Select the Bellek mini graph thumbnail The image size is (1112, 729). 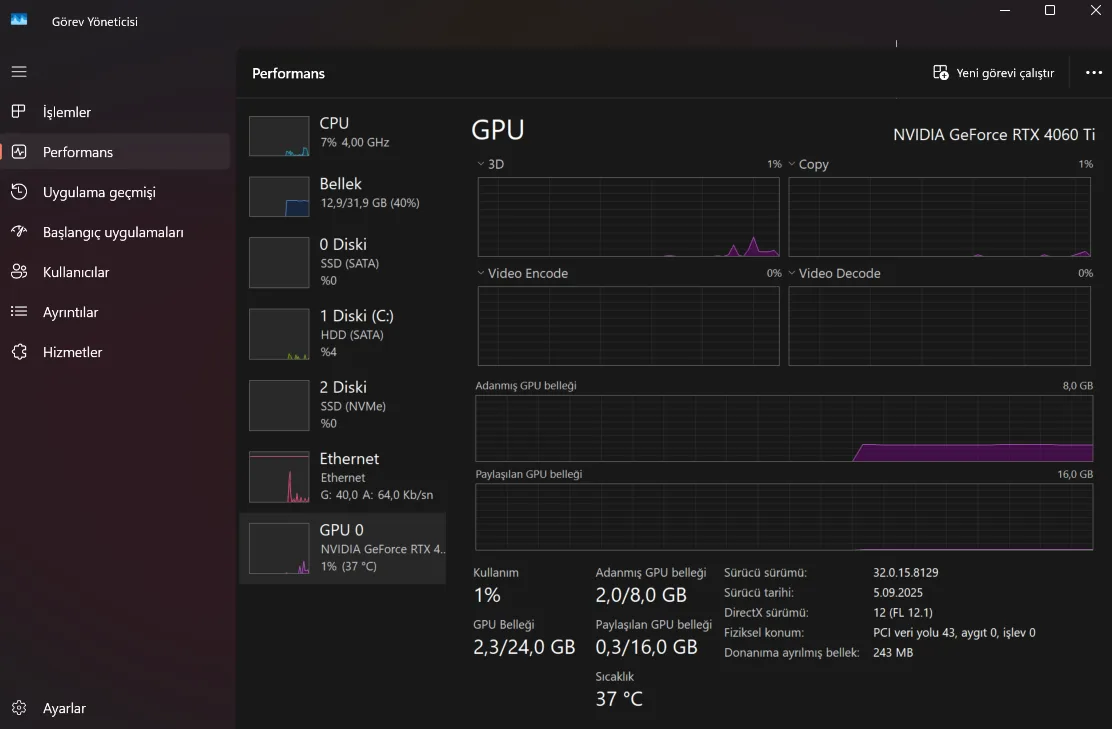[279, 196]
